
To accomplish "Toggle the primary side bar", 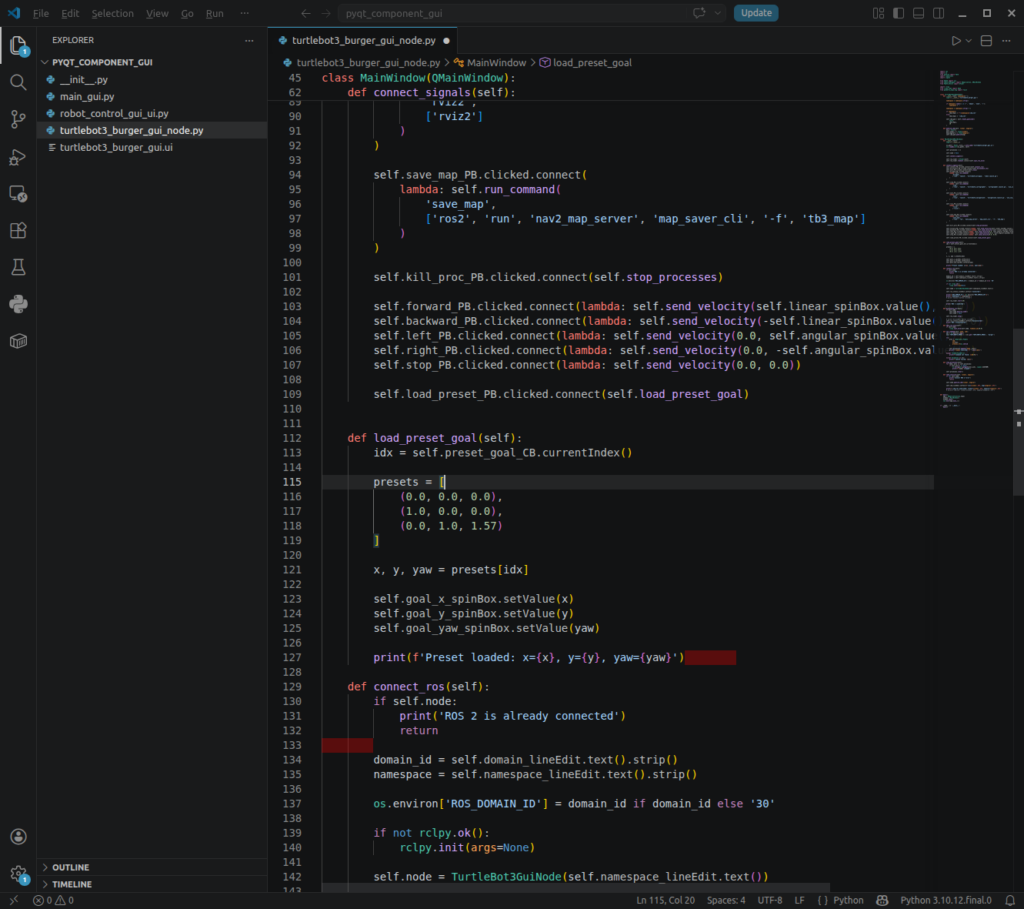I will 899,13.
